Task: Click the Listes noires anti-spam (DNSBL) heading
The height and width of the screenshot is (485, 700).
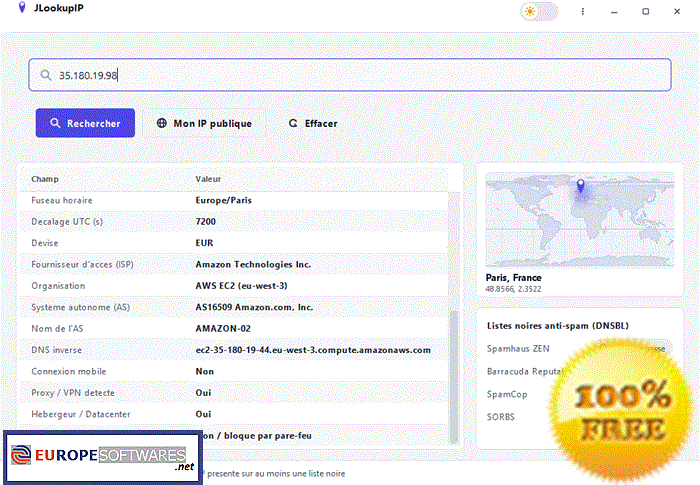Action: click(558, 326)
